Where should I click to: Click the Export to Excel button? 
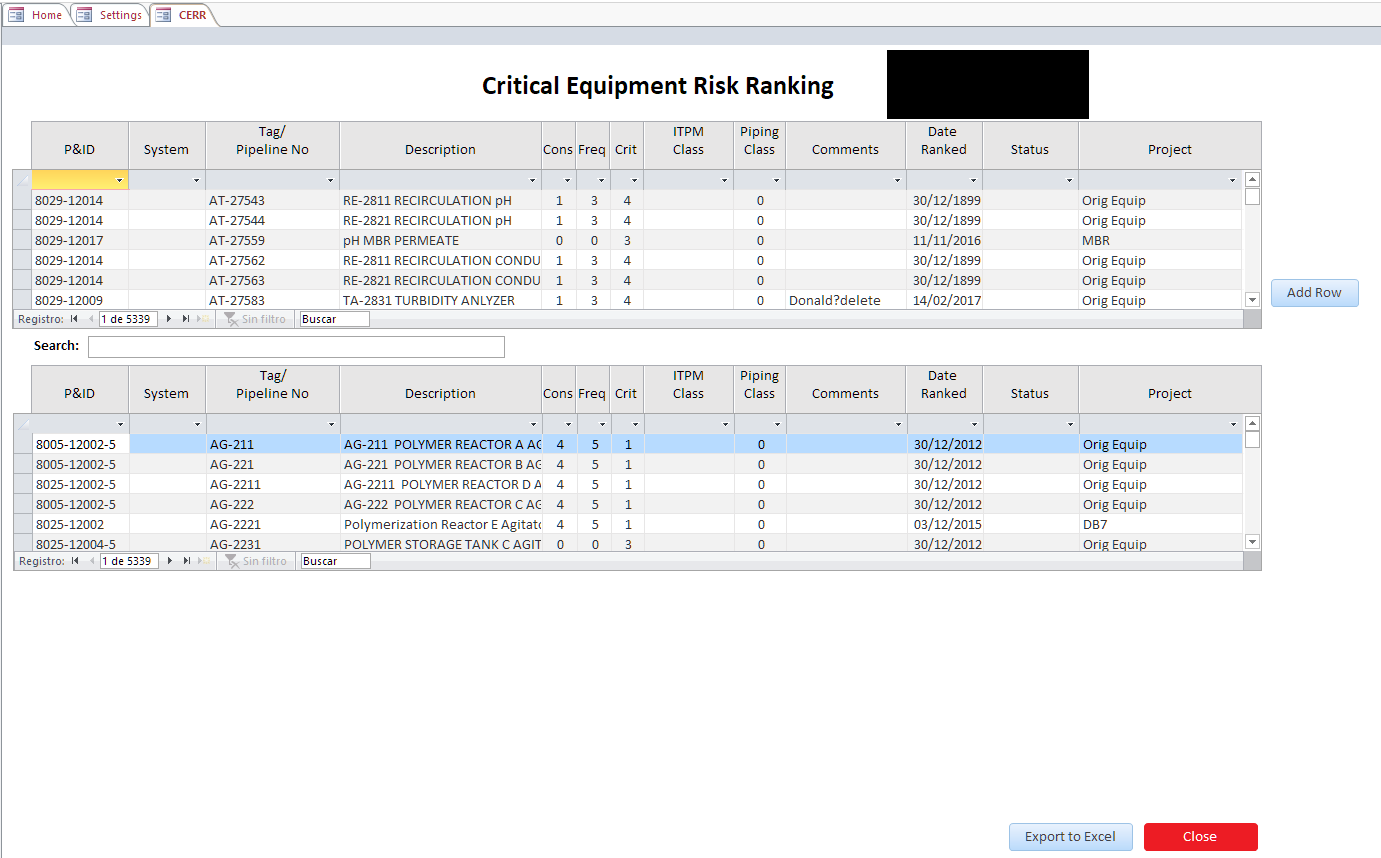(x=1070, y=837)
